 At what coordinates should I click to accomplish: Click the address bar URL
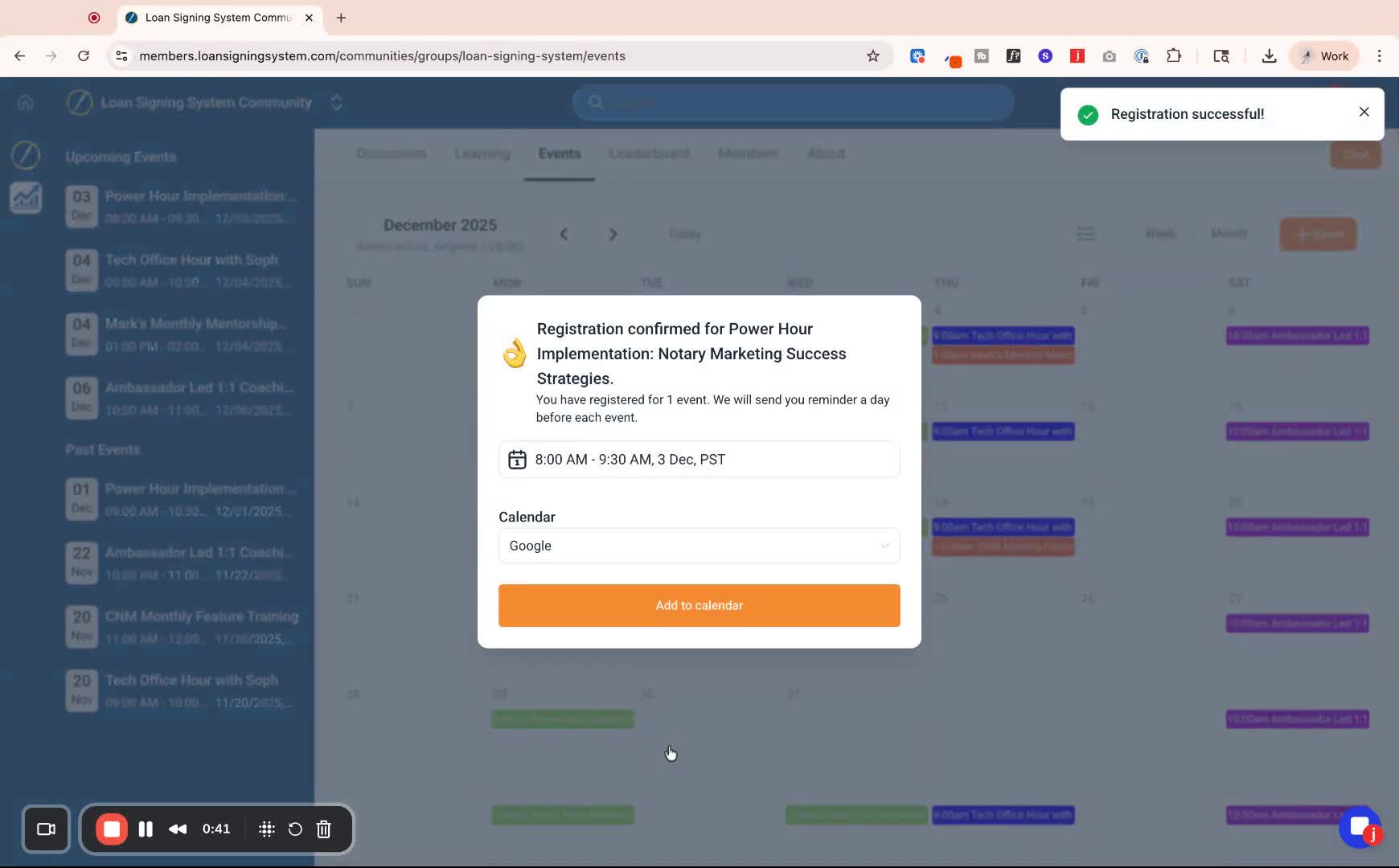(382, 55)
